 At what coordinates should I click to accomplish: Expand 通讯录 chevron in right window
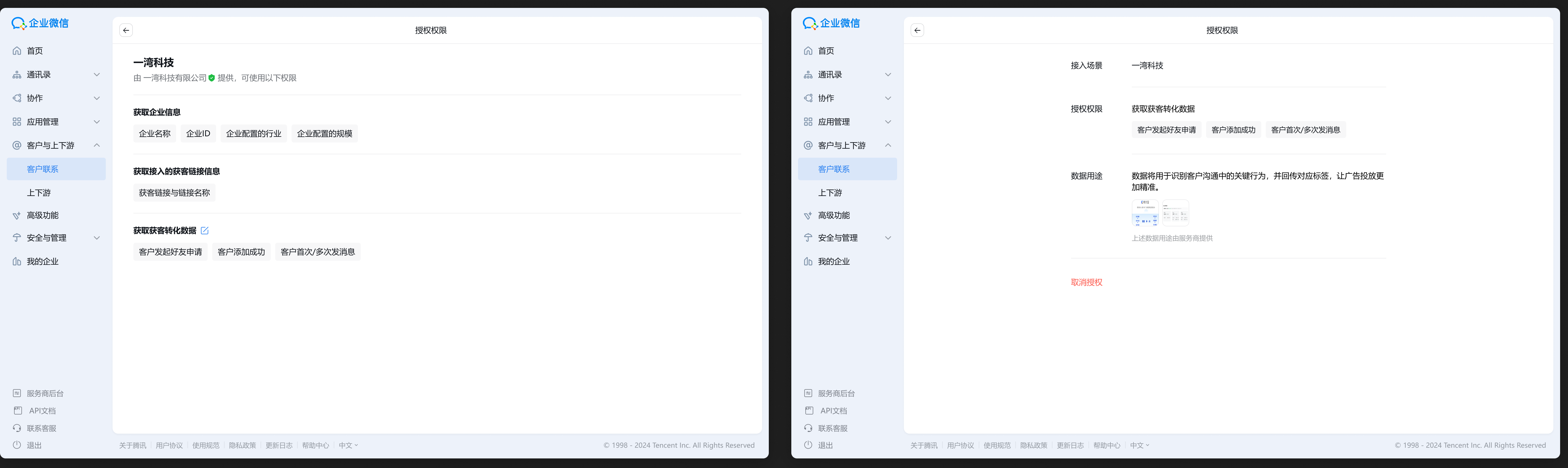tap(888, 74)
